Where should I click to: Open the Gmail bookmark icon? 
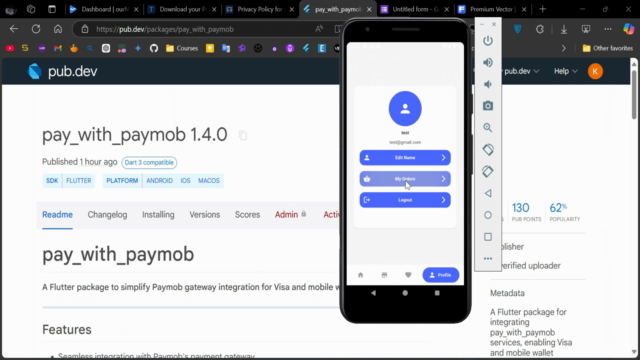point(58,48)
